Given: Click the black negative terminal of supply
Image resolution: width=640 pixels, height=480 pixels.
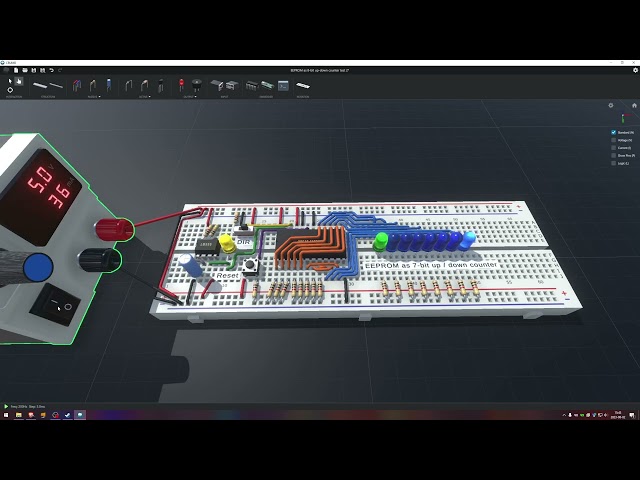Looking at the screenshot, I should coord(99,260).
